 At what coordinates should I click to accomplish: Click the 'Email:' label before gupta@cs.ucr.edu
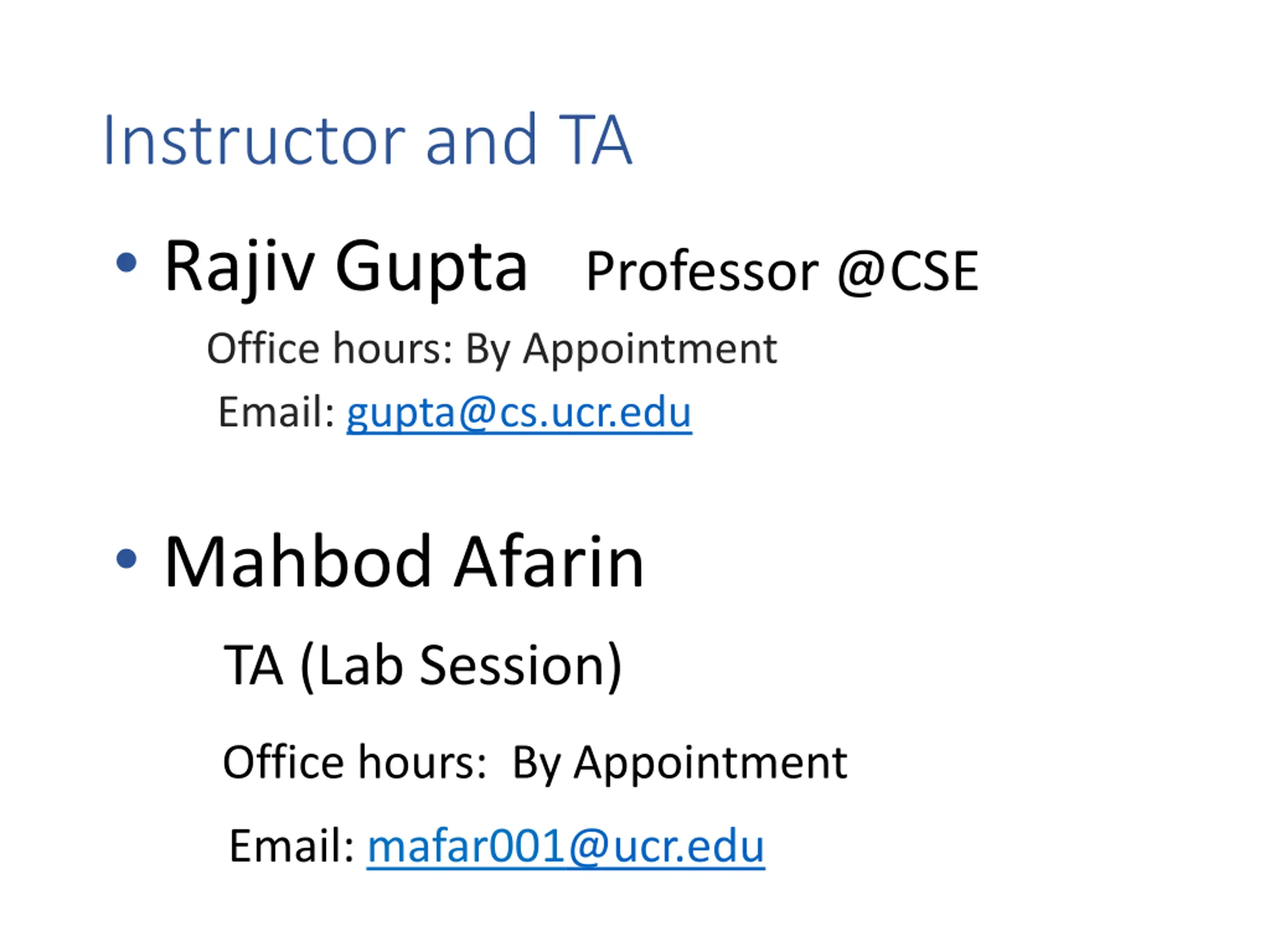[277, 412]
